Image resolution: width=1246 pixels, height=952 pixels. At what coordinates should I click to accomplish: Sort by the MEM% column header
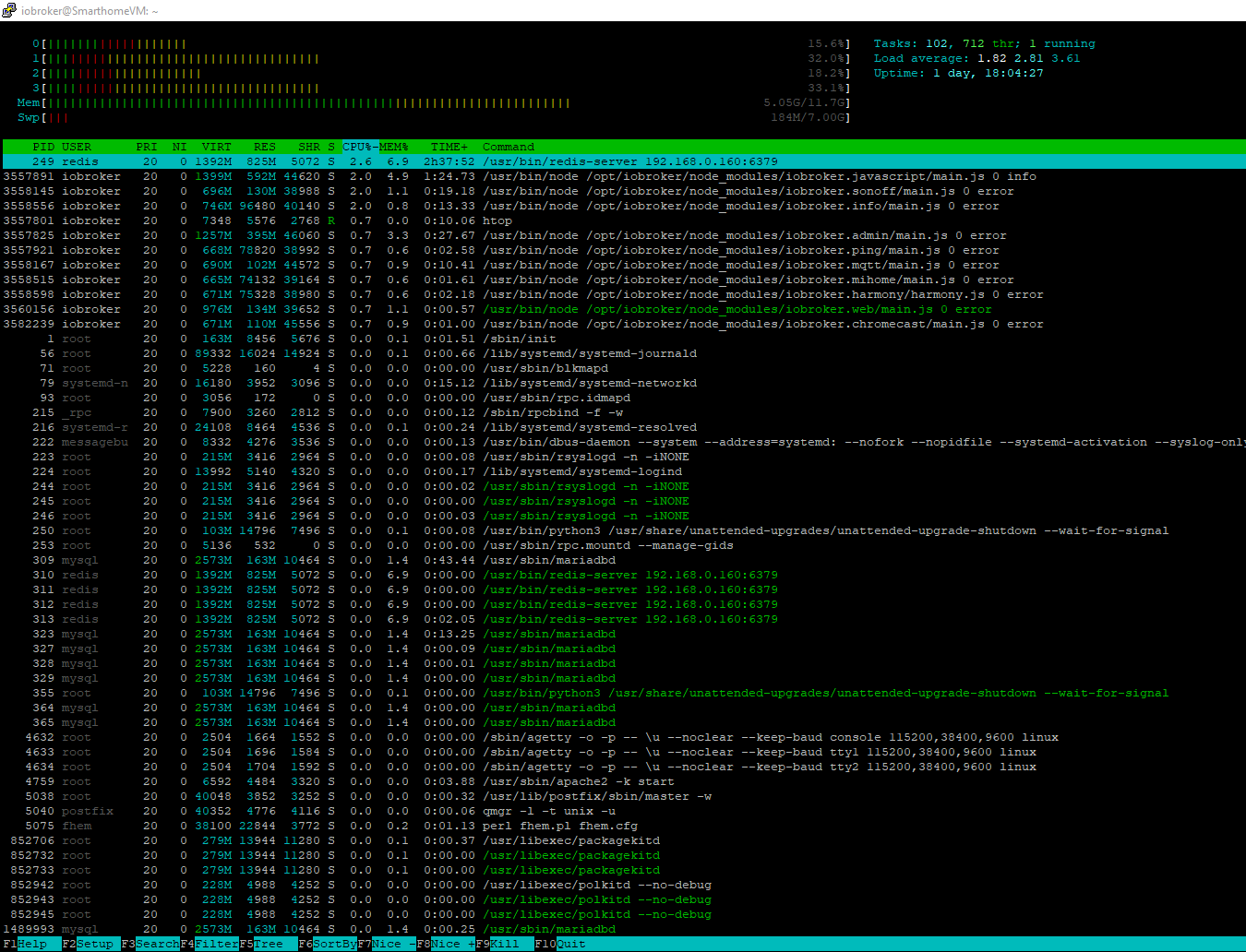tap(394, 147)
